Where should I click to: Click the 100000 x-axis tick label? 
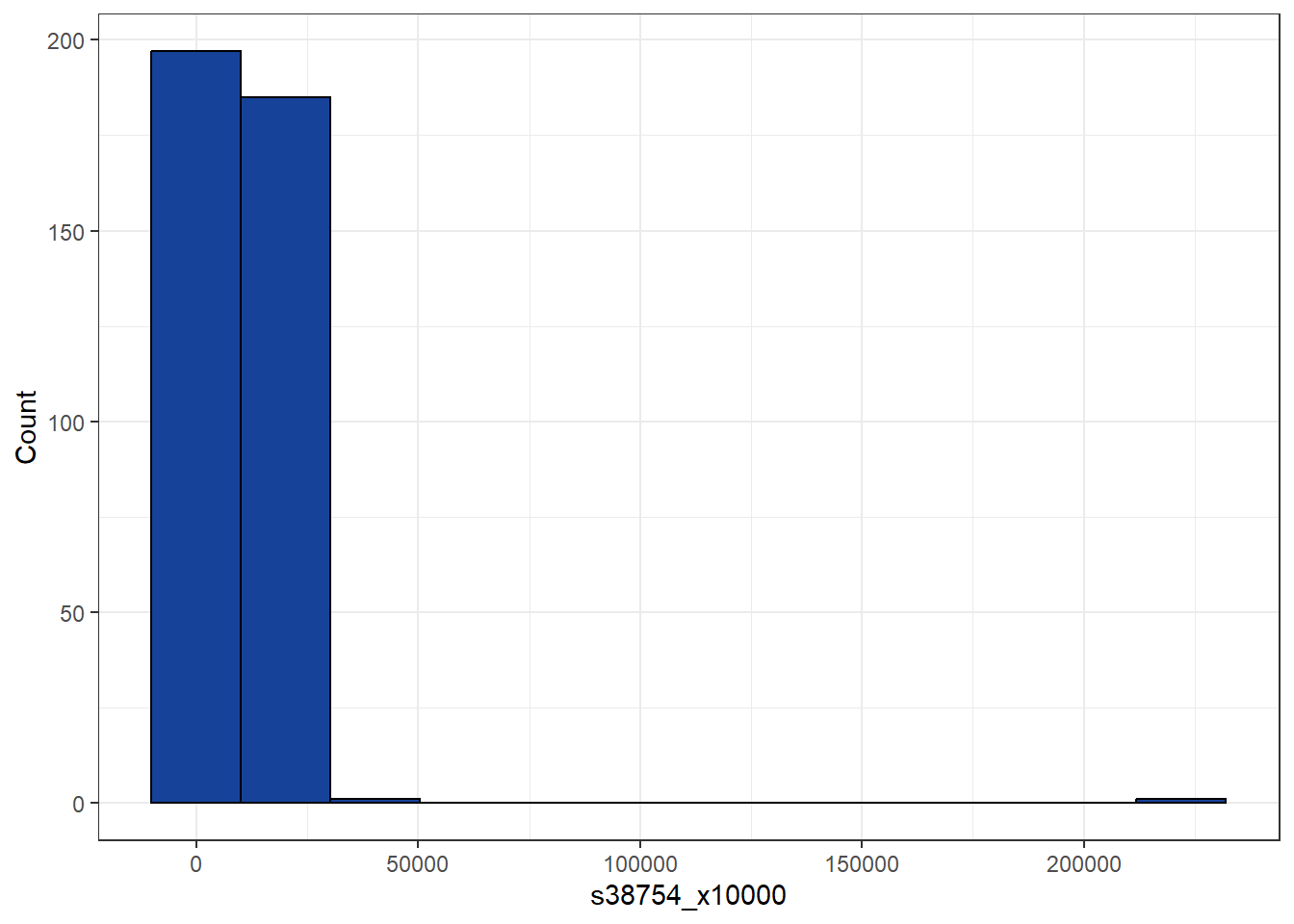pos(640,864)
